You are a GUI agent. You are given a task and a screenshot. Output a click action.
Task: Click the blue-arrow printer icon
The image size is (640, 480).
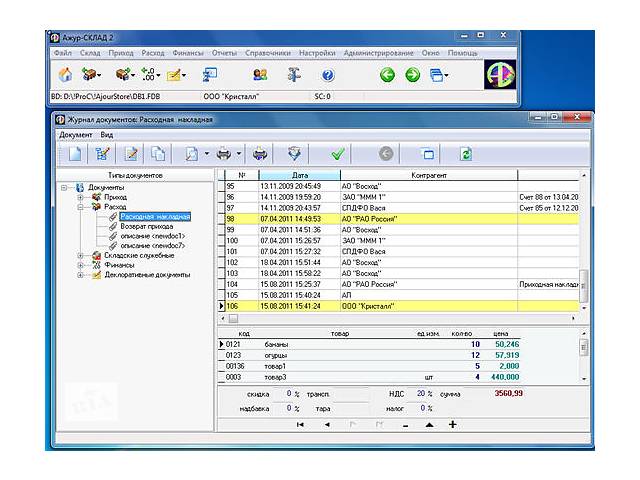260,154
